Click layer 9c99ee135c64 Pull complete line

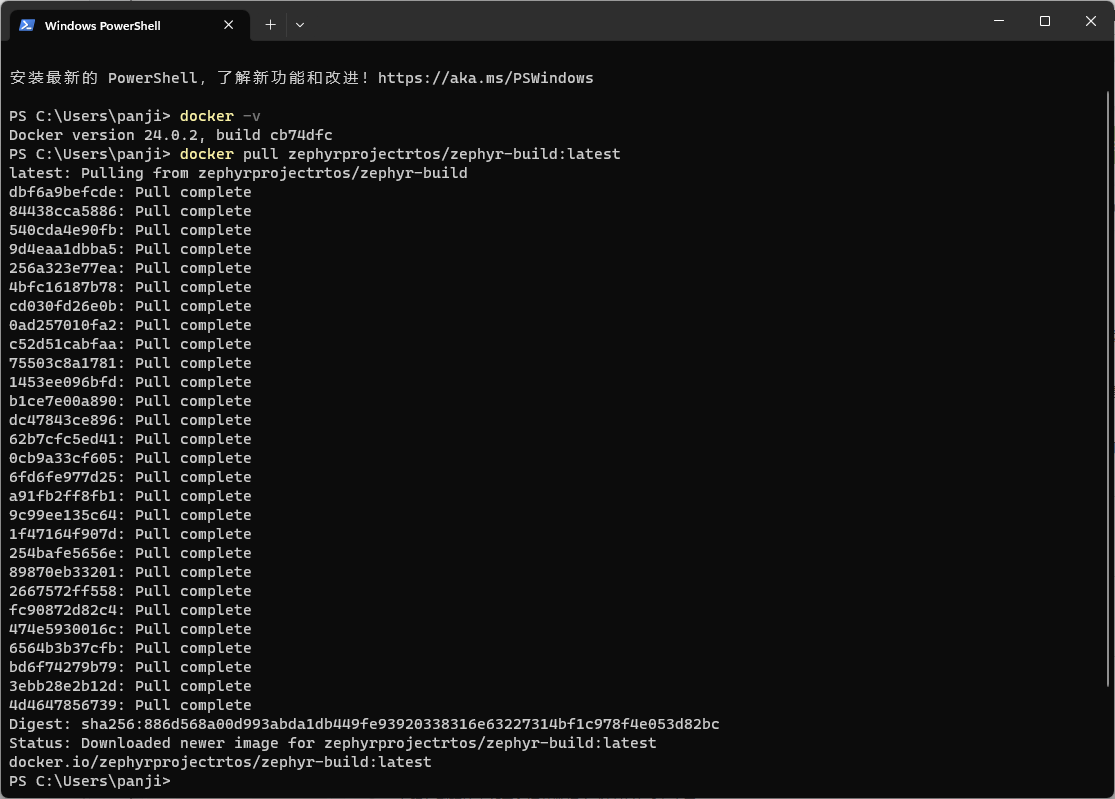coord(130,515)
